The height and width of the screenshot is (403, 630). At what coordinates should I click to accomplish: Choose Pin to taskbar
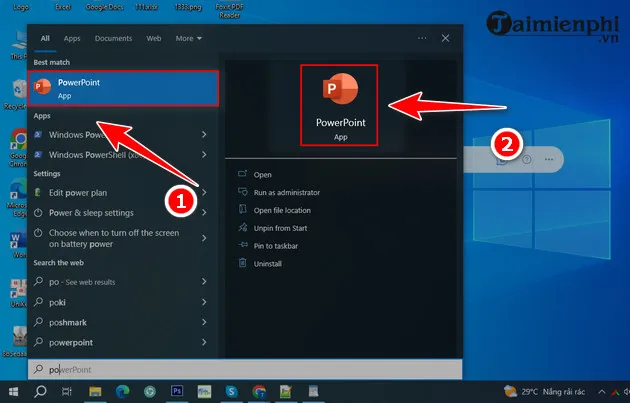[276, 246]
